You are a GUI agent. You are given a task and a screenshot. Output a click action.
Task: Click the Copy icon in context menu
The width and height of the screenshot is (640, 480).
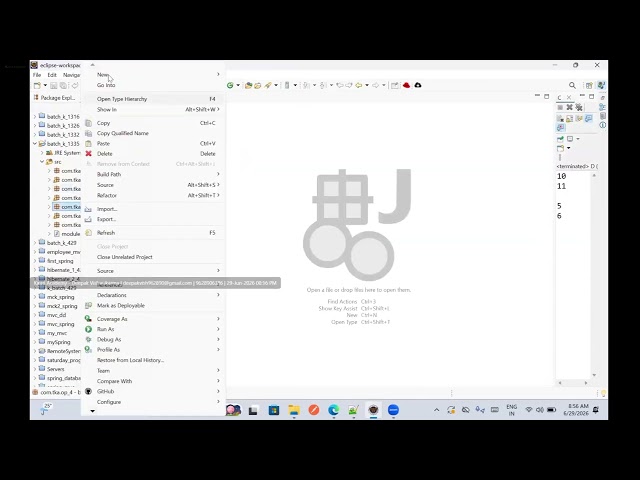pos(88,123)
